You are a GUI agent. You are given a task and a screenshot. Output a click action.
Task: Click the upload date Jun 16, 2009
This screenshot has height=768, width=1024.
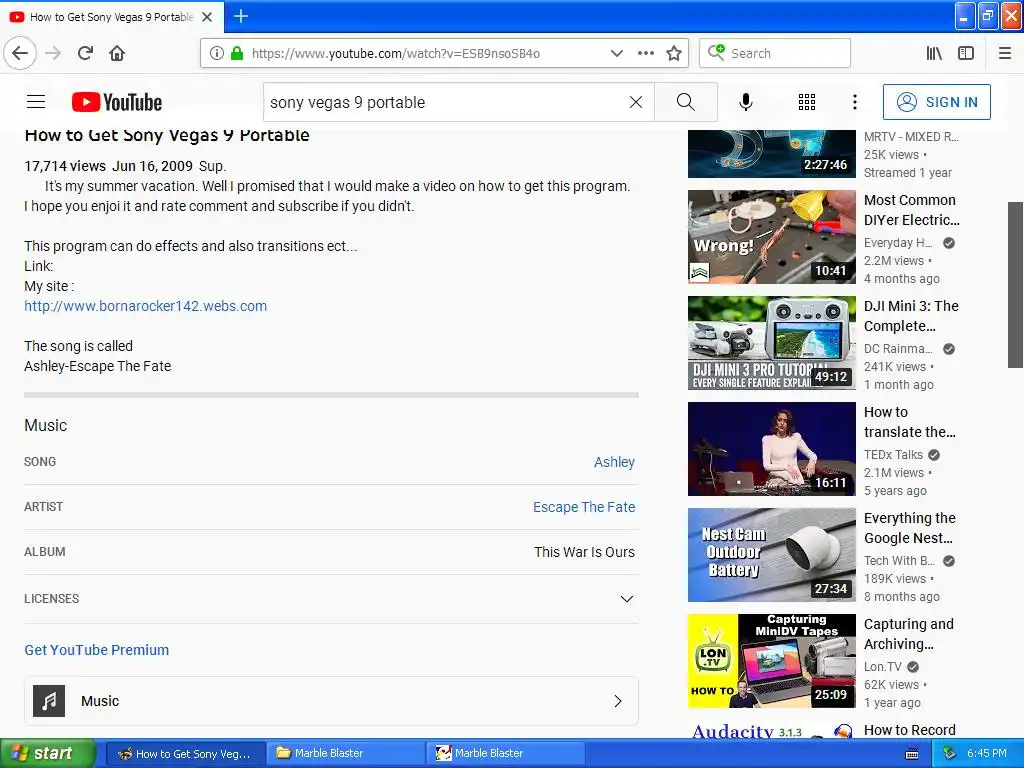152,166
